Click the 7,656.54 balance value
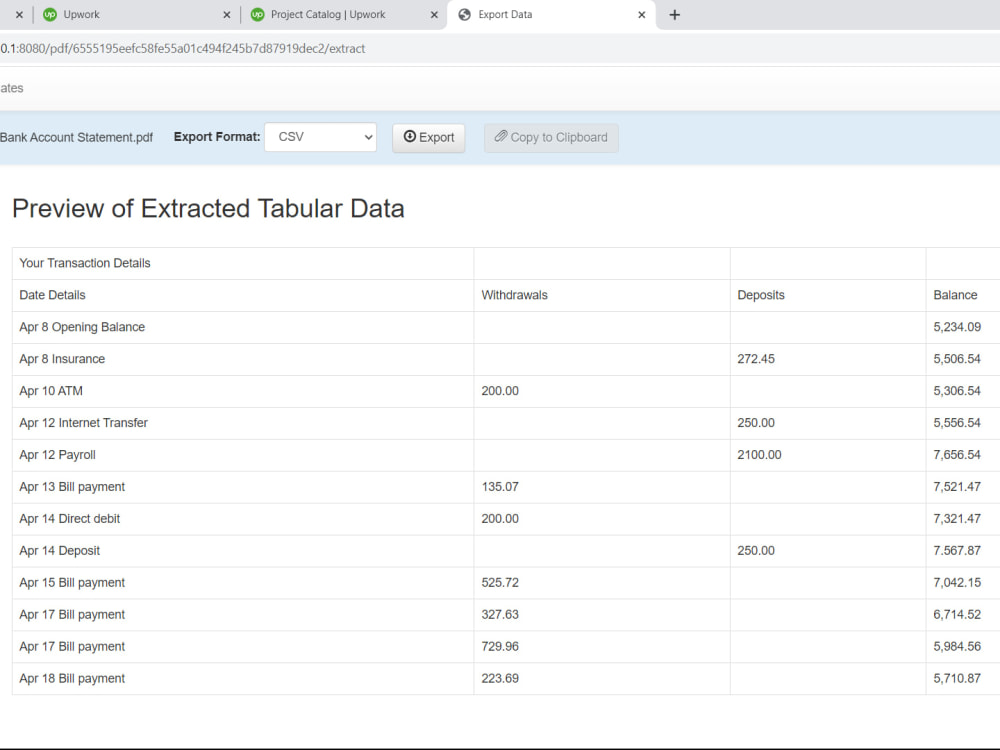1000x750 pixels. coord(957,455)
